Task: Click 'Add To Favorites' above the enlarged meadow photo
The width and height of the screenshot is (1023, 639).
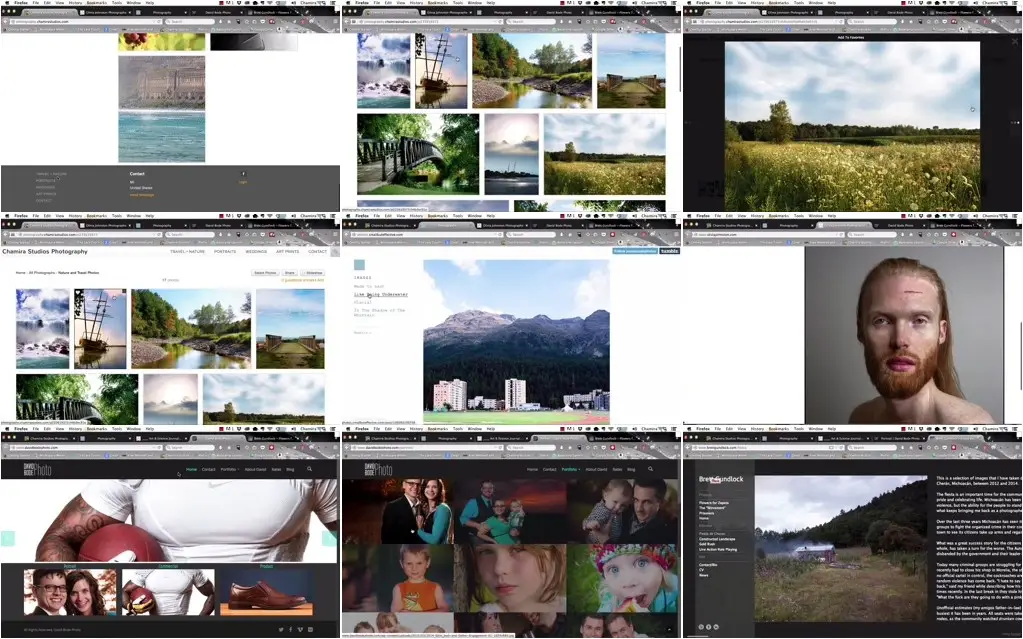Action: 851,38
